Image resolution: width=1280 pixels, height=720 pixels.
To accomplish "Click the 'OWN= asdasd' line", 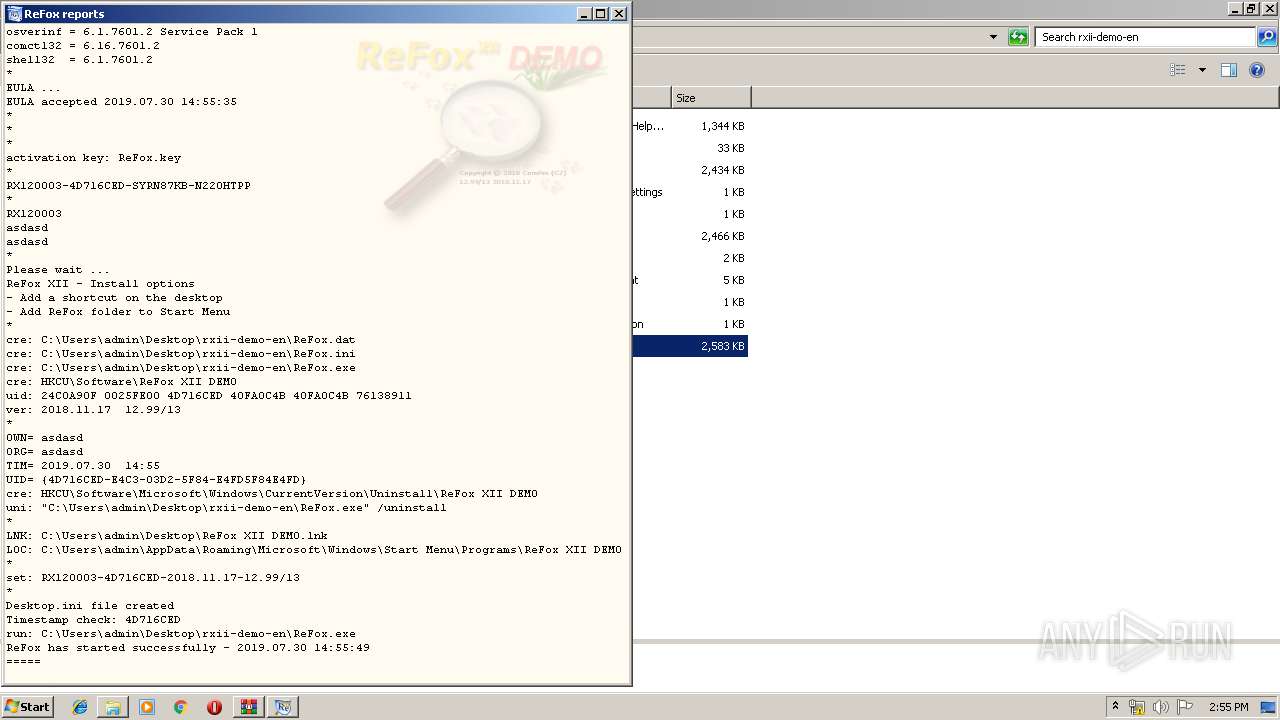I will point(45,438).
